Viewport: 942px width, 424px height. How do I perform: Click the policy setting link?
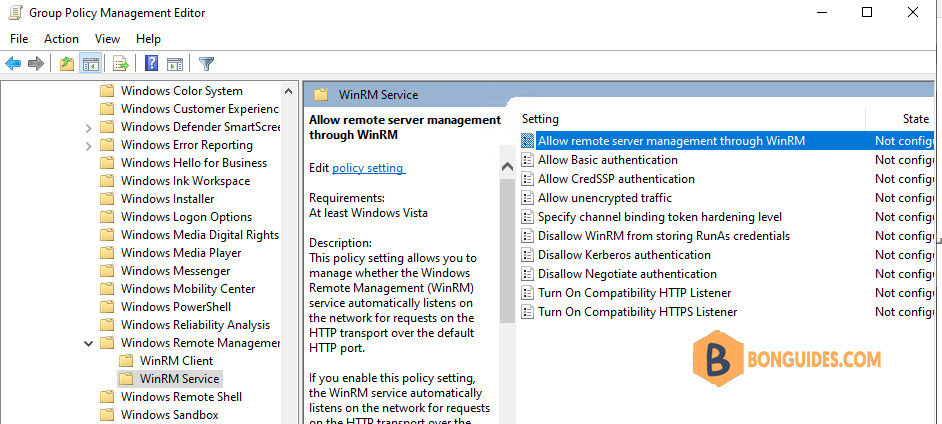click(x=369, y=168)
